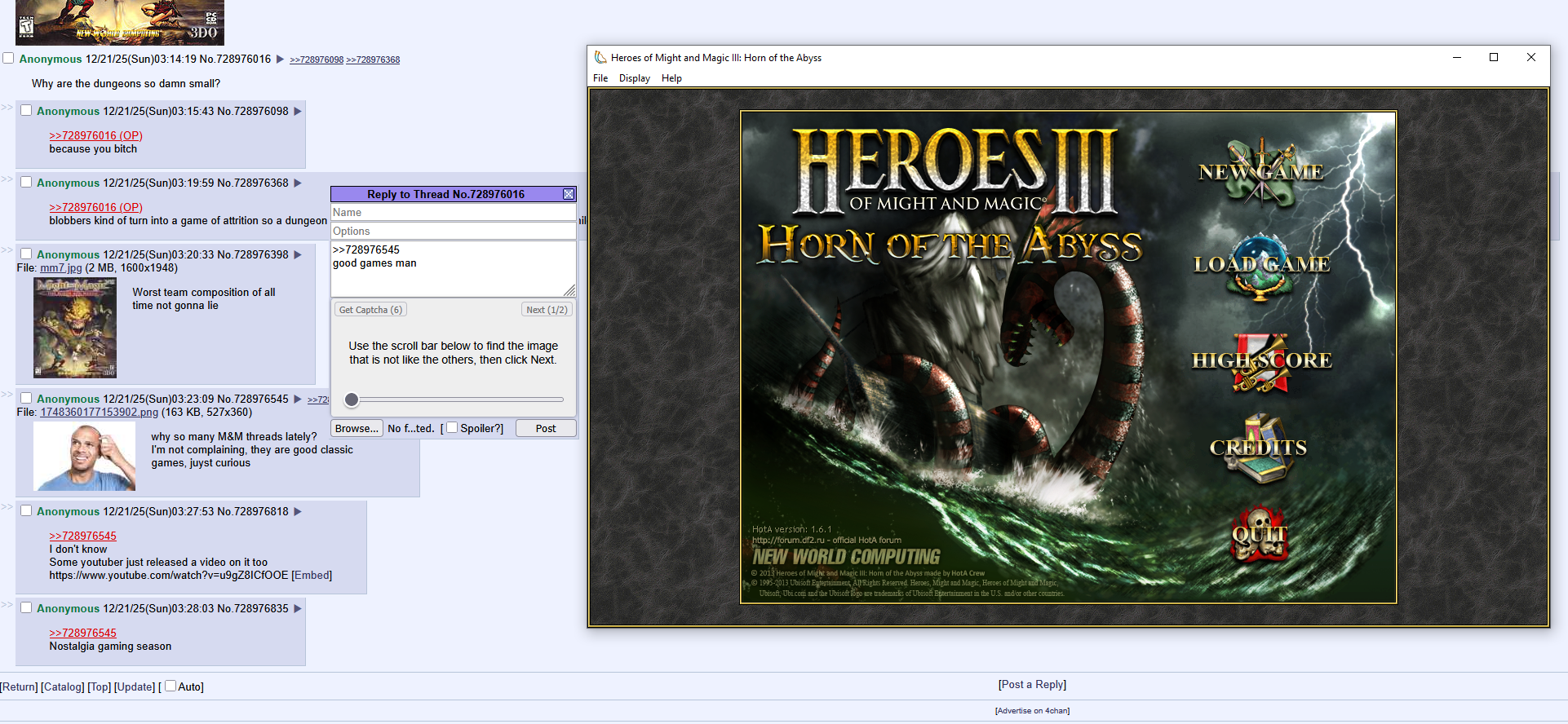Viewport: 1568px width, 724px height.
Task: Open the 1748360177153902.png file link
Action: [100, 412]
